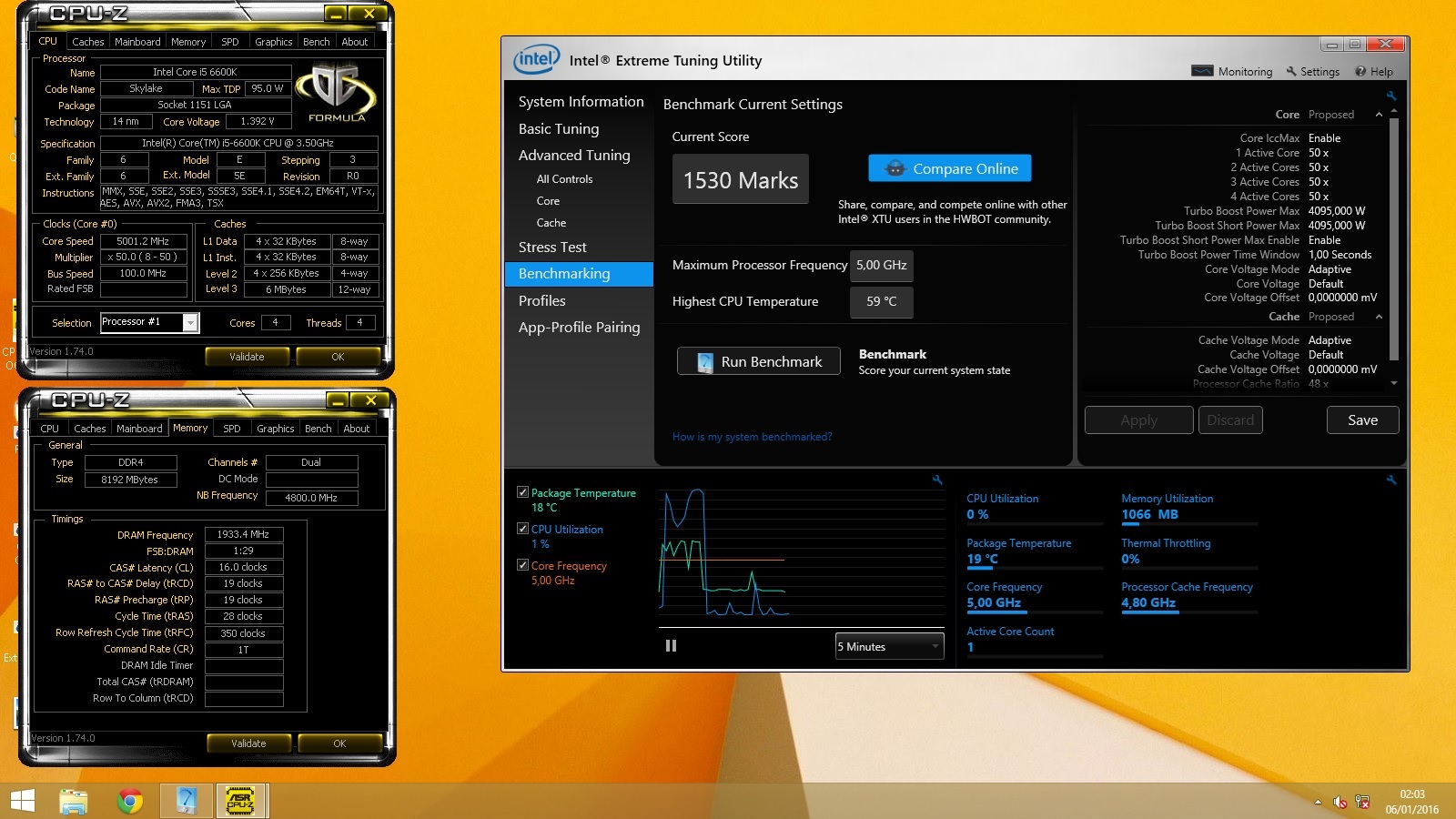Click OK in top CPU-Z window
The height and width of the screenshot is (819, 1456).
[x=338, y=357]
